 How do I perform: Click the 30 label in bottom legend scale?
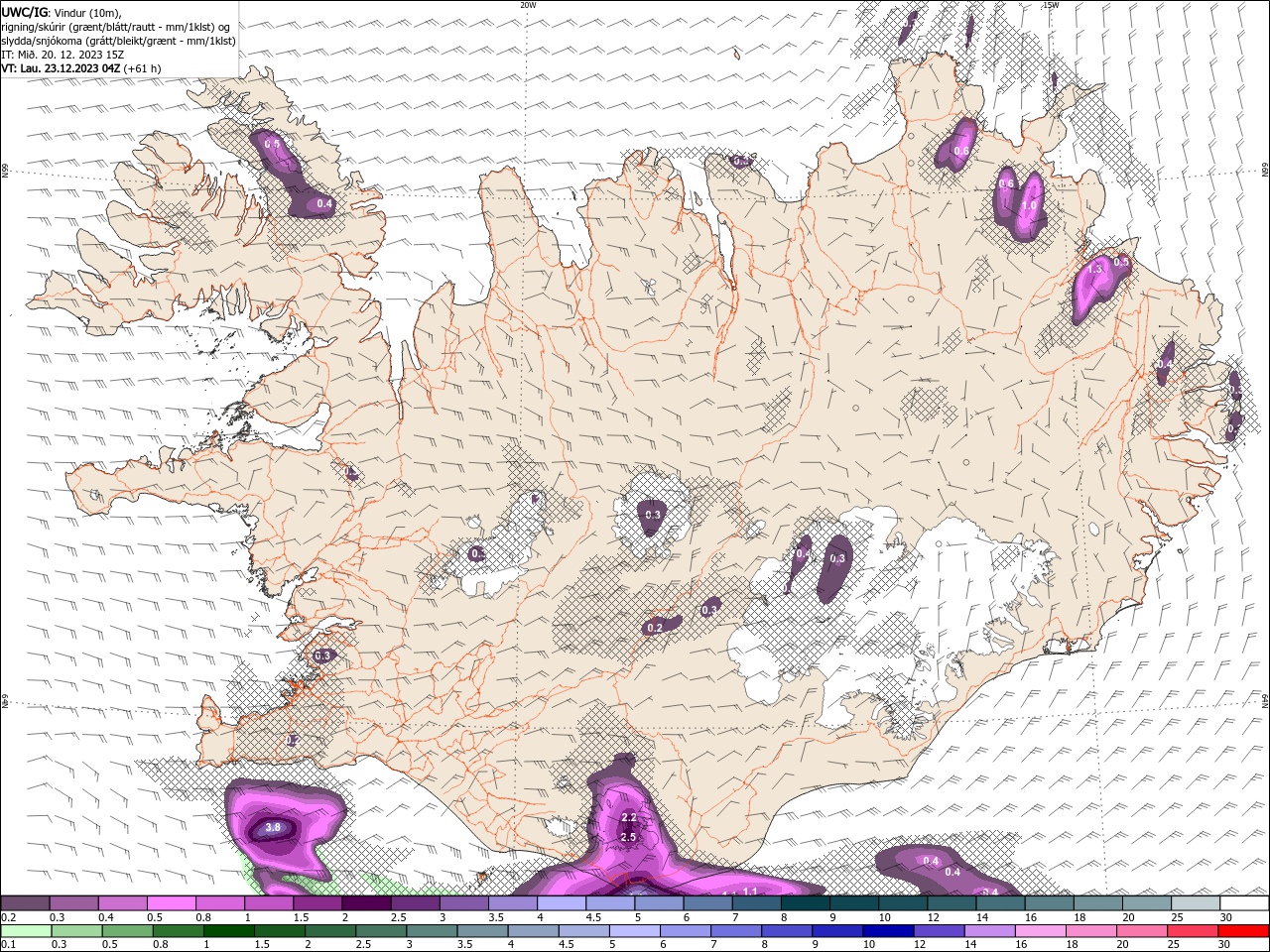(x=1226, y=945)
